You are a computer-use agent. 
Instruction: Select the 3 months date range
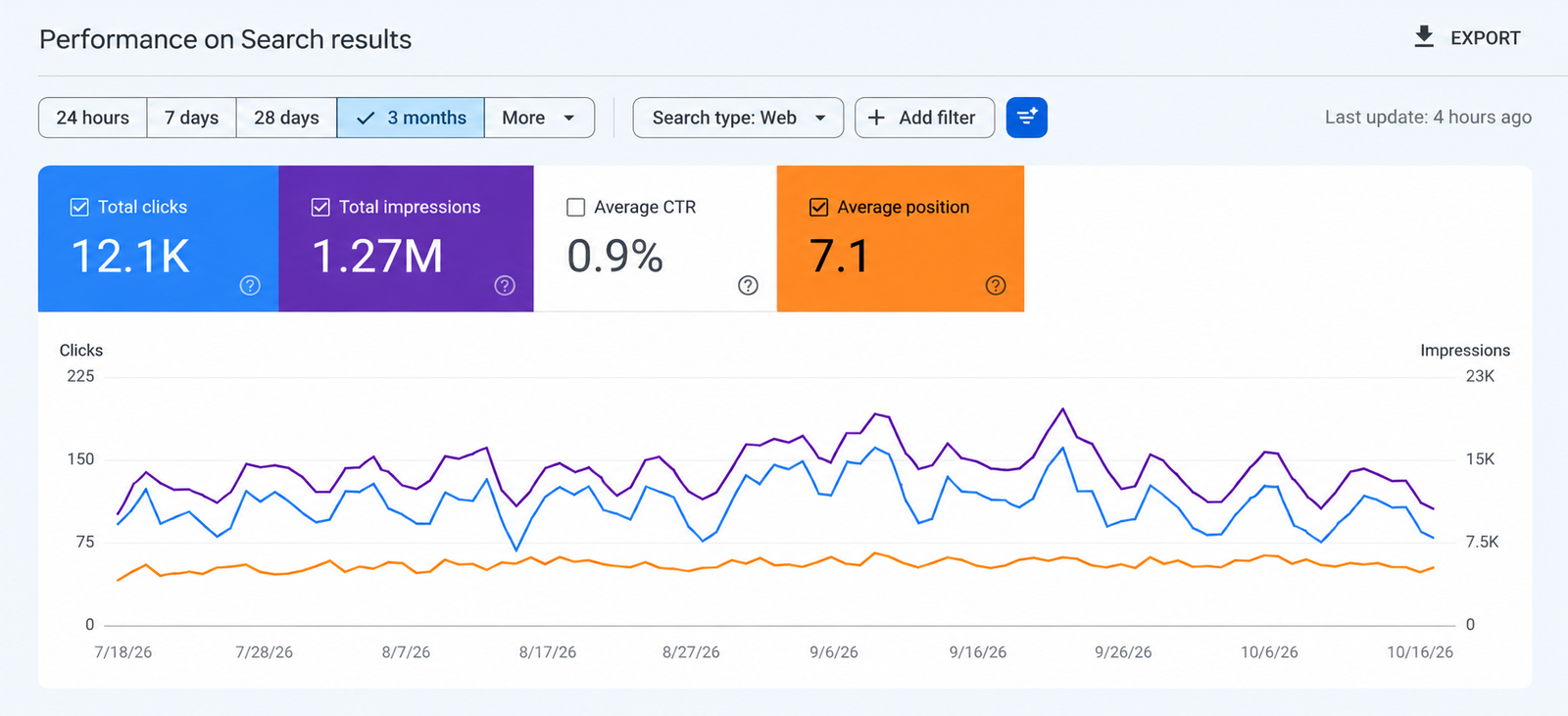pos(411,118)
